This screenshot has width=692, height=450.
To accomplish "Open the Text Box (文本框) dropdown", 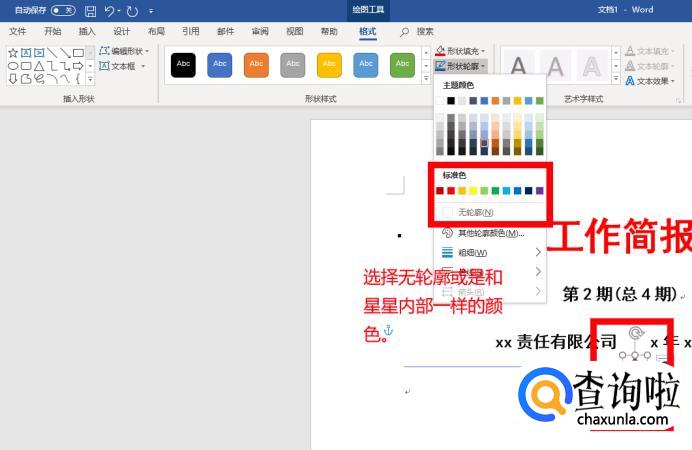I will (x=123, y=66).
